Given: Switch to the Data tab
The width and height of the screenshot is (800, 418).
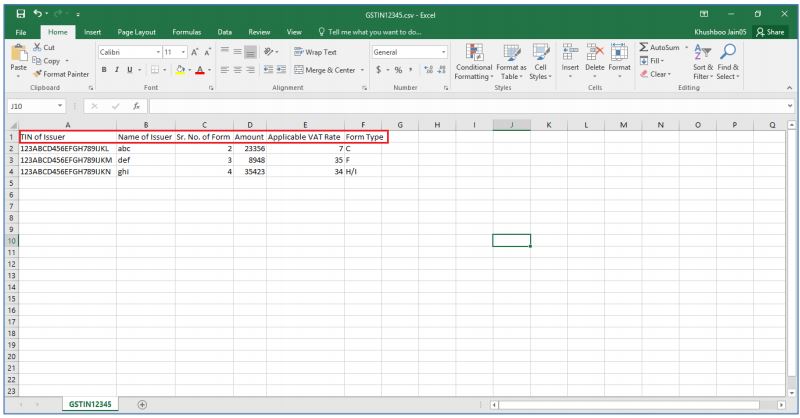Looking at the screenshot, I should click(x=224, y=32).
